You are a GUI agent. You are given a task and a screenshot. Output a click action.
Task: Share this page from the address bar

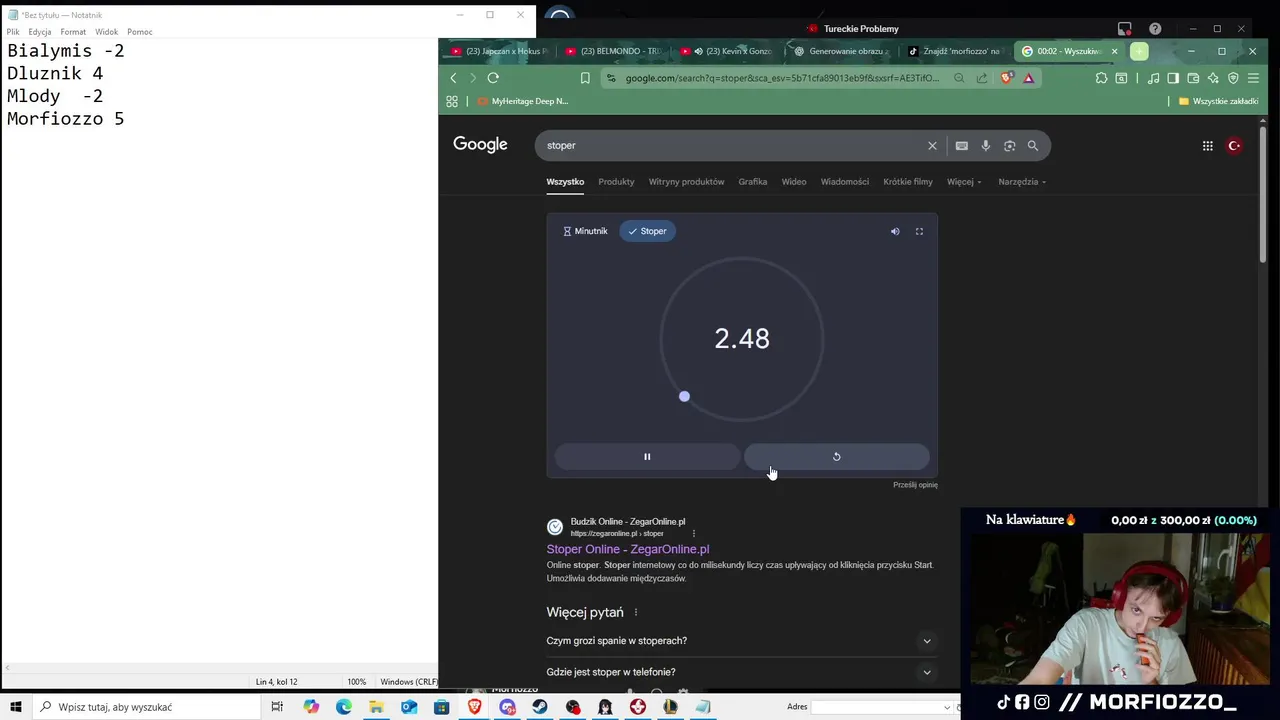(x=982, y=78)
